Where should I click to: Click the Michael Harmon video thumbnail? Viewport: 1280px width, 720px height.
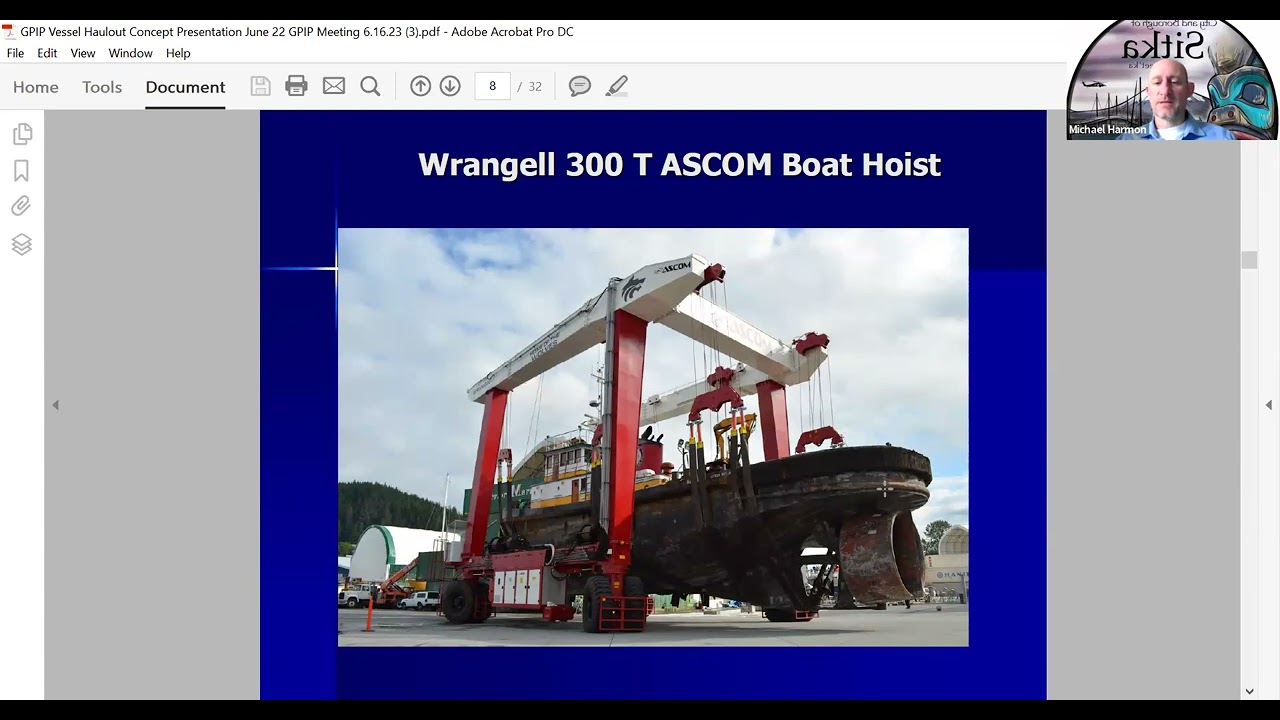tap(1172, 79)
